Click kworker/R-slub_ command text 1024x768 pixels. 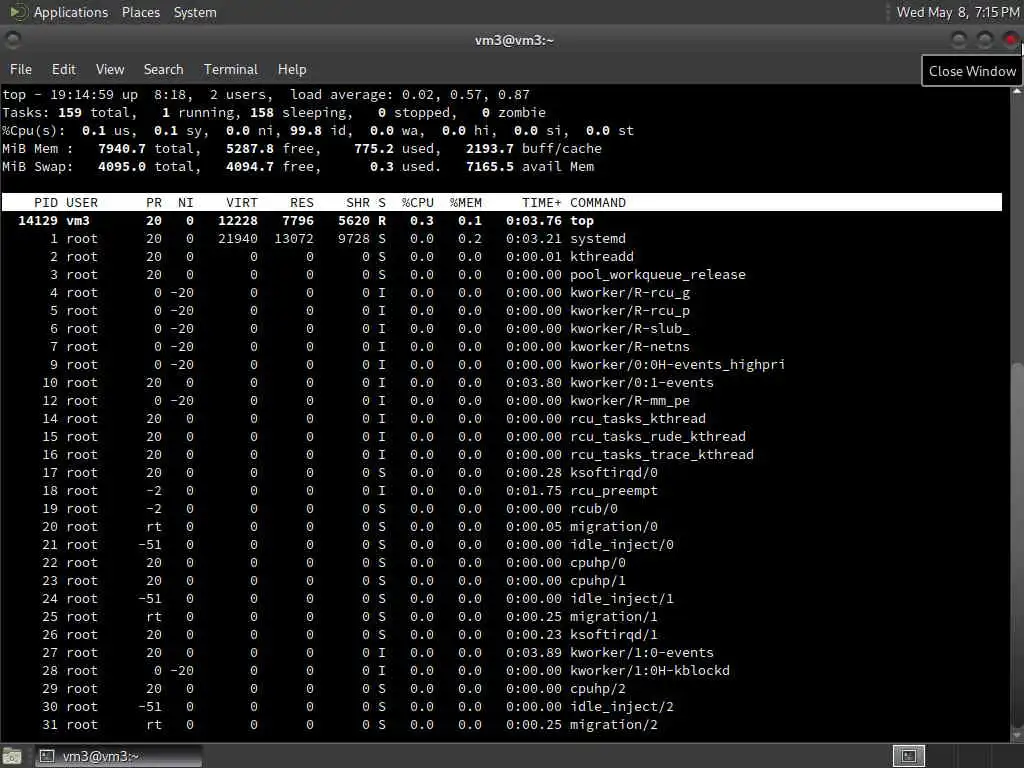tap(630, 328)
